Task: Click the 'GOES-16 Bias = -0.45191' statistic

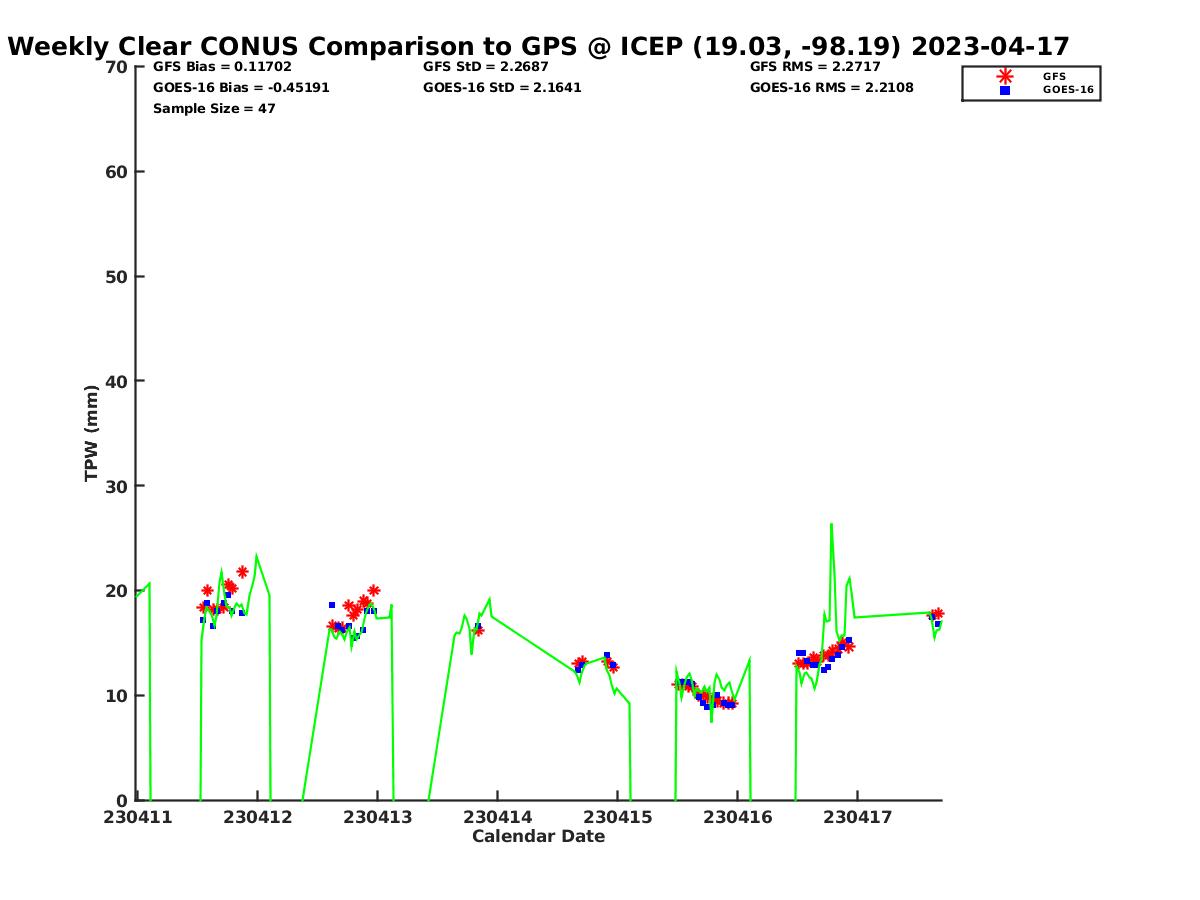Action: (241, 88)
